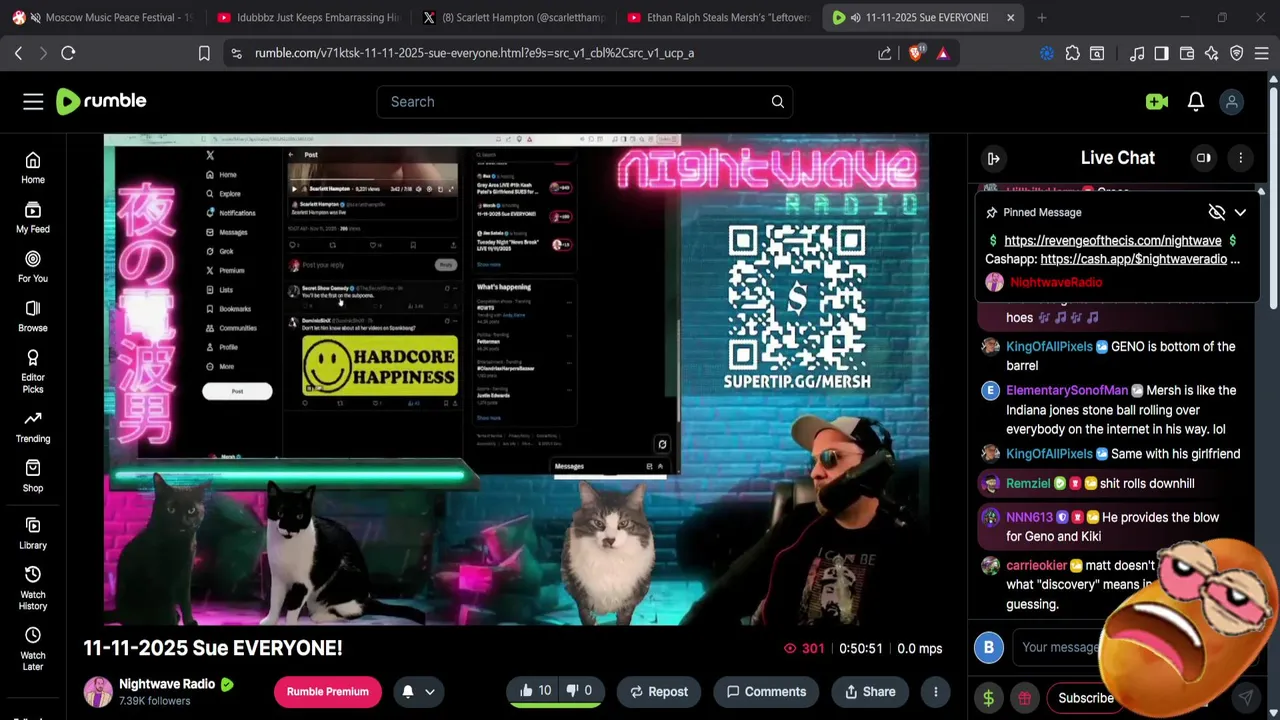This screenshot has height=720, width=1280.
Task: Open Brave VPN shield icon
Action: pyautogui.click(x=1237, y=53)
